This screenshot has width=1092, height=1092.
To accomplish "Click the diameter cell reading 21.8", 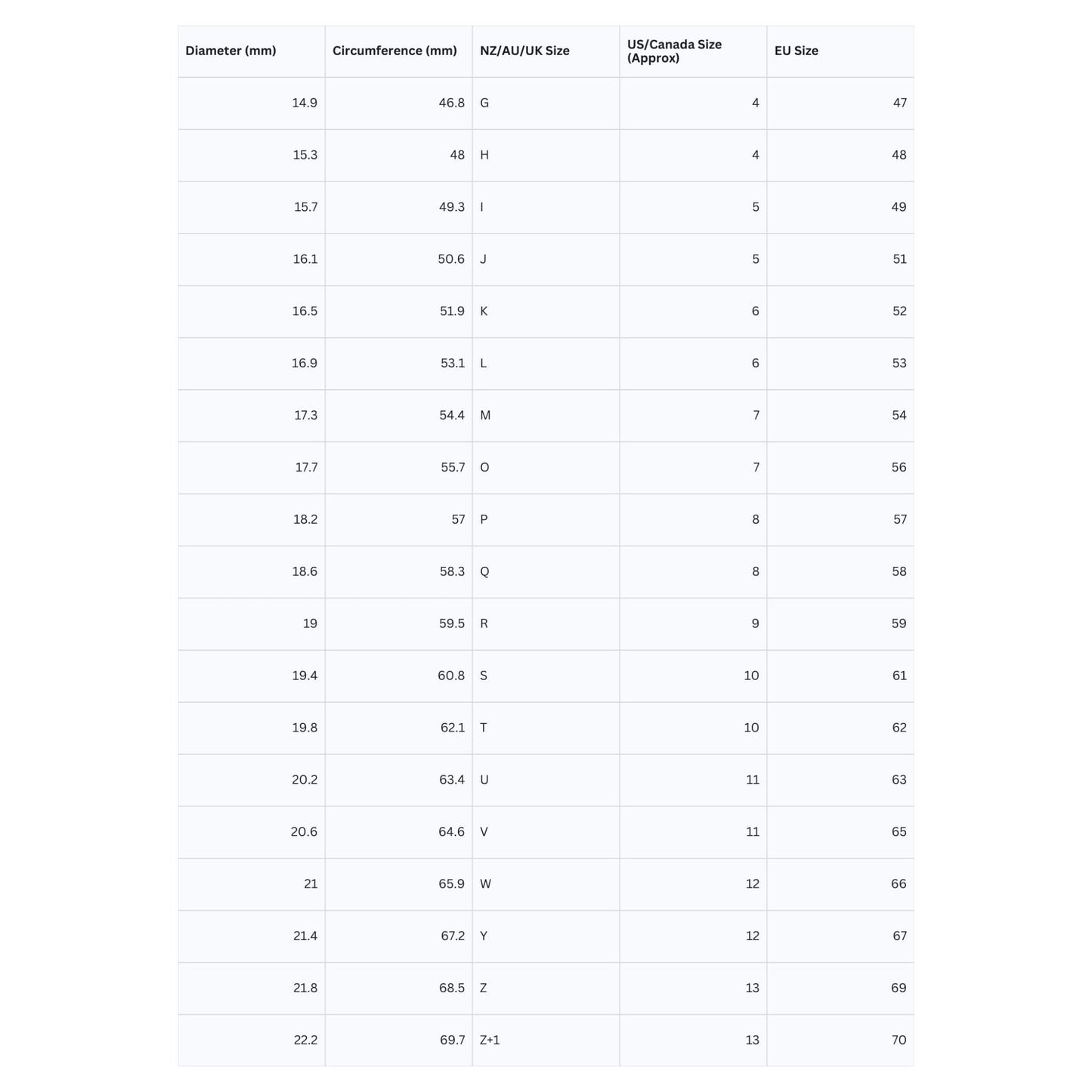I will 305,988.
